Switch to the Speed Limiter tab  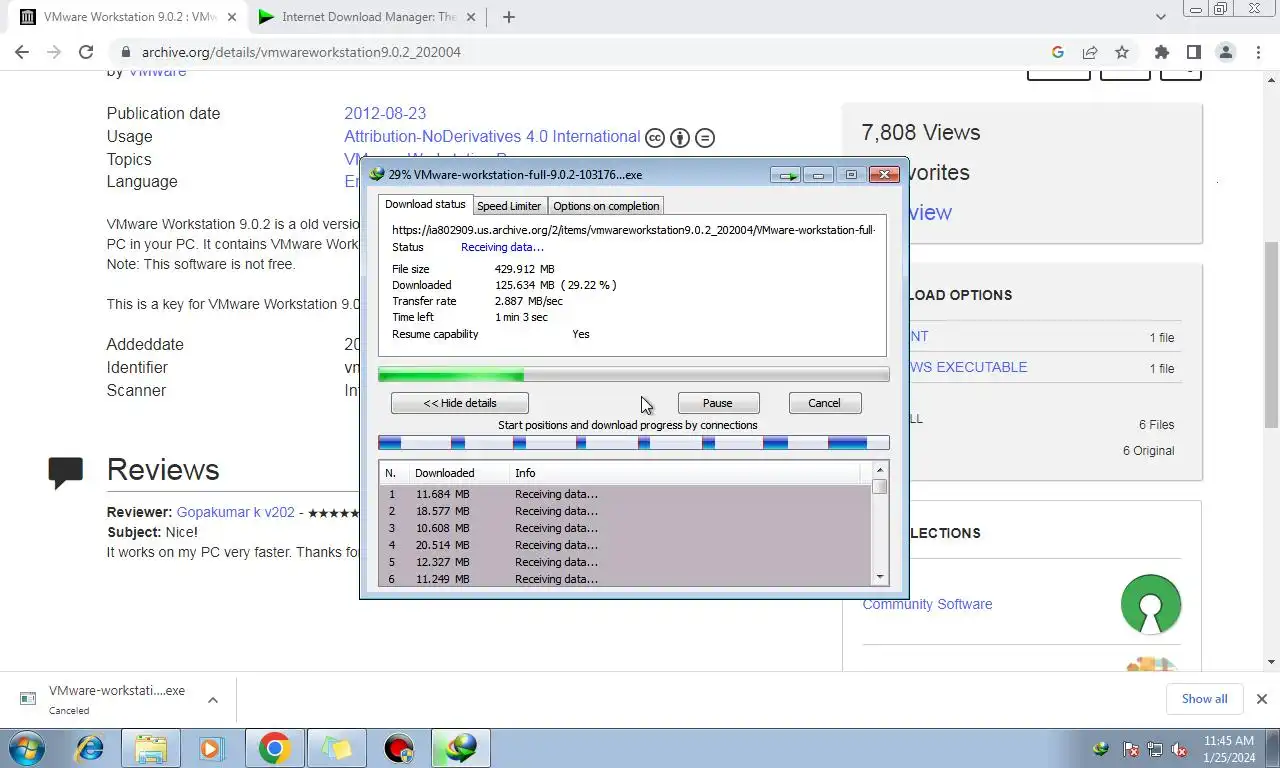[509, 206]
